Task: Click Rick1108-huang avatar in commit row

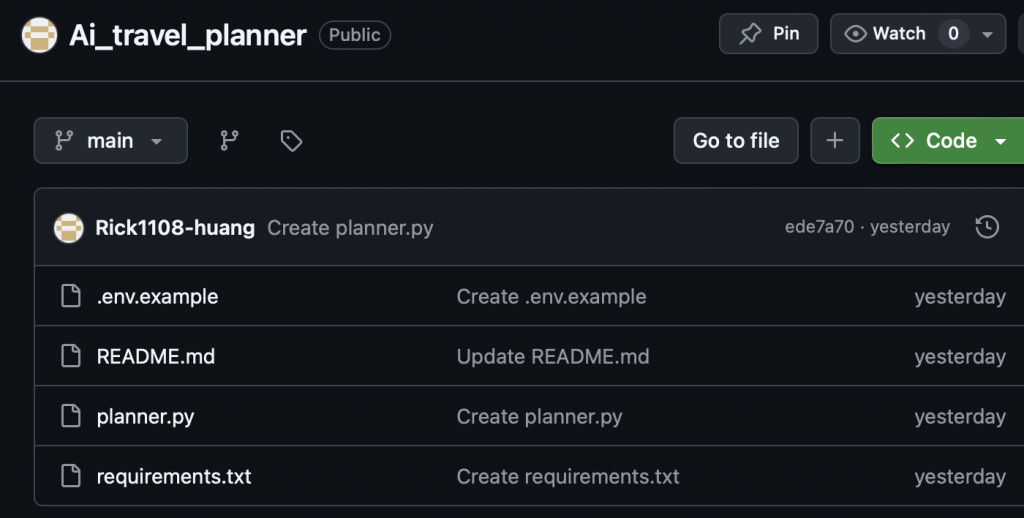Action: pos(69,228)
